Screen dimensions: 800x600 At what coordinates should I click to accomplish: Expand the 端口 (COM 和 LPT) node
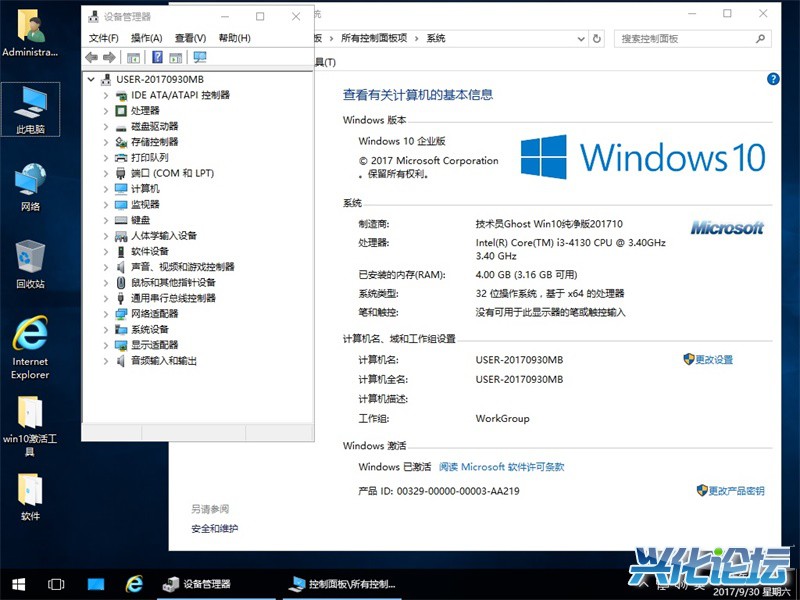[x=106, y=173]
